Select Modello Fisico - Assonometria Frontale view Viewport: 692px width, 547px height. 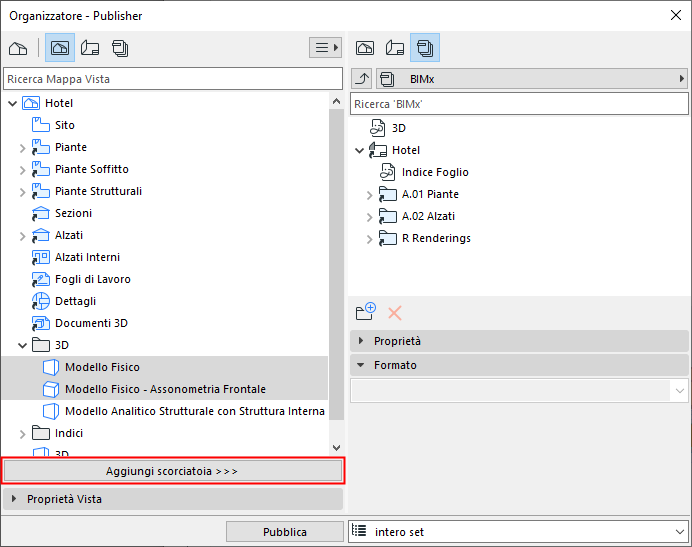pyautogui.click(x=165, y=389)
